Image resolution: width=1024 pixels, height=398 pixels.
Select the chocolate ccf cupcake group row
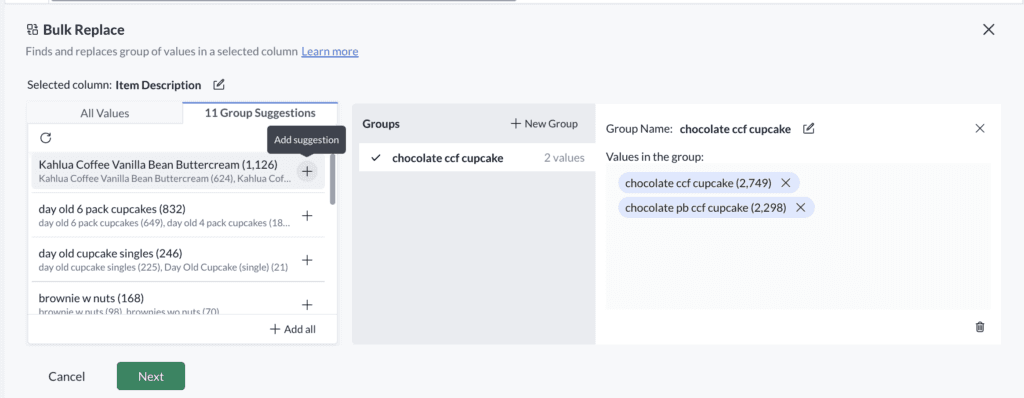(477, 158)
